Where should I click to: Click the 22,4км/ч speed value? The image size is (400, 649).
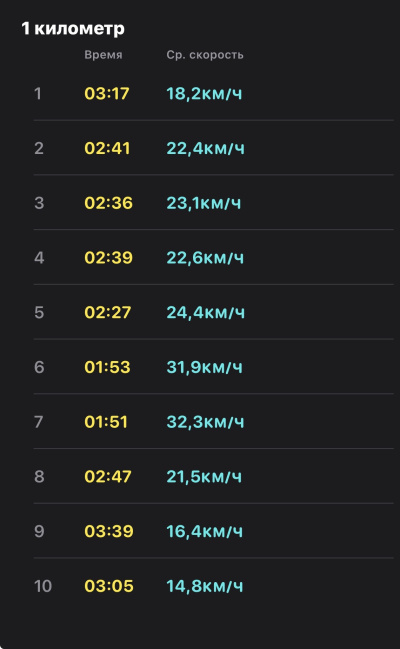tap(205, 149)
